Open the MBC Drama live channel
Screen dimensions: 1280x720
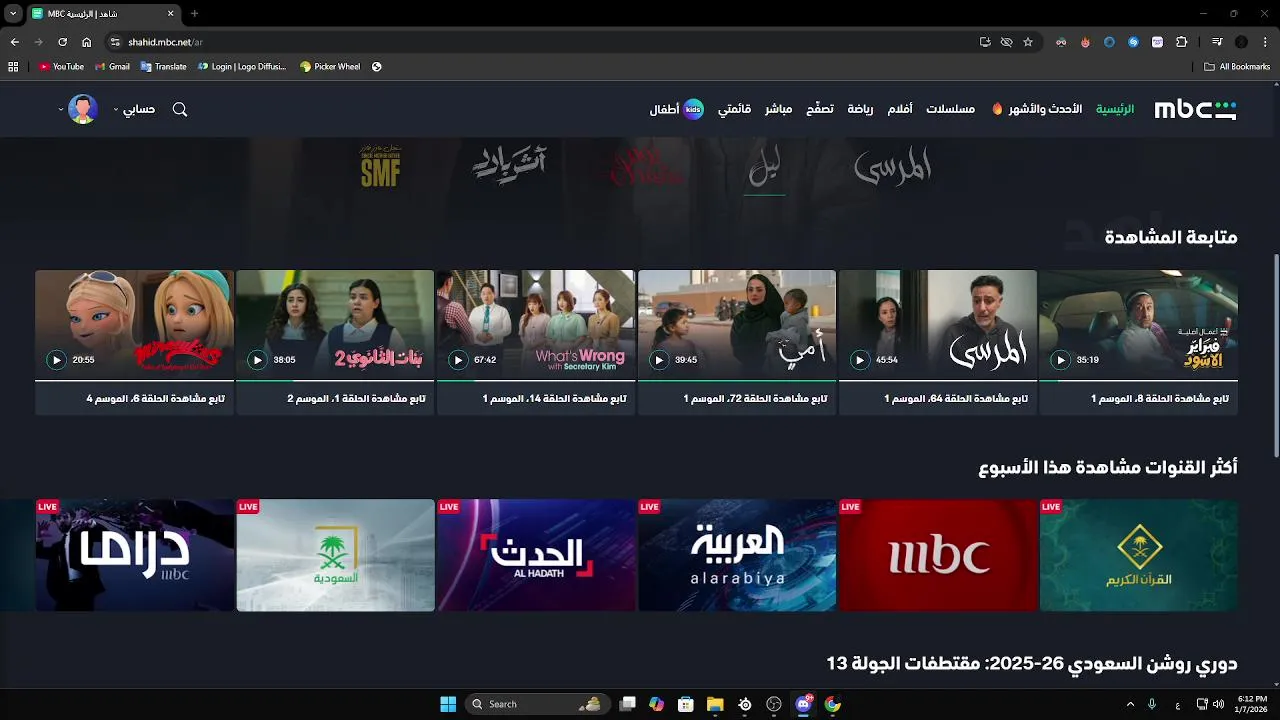coord(135,555)
